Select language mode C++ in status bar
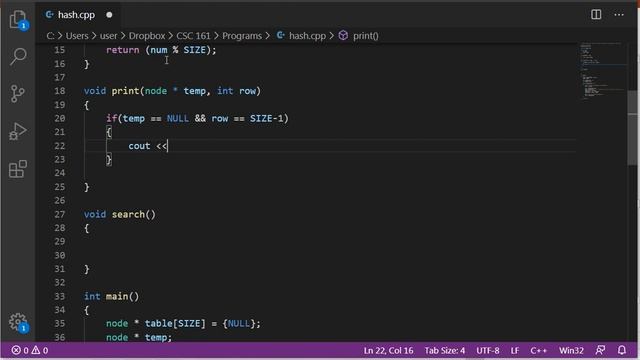This screenshot has height=360, width=640. [x=538, y=351]
